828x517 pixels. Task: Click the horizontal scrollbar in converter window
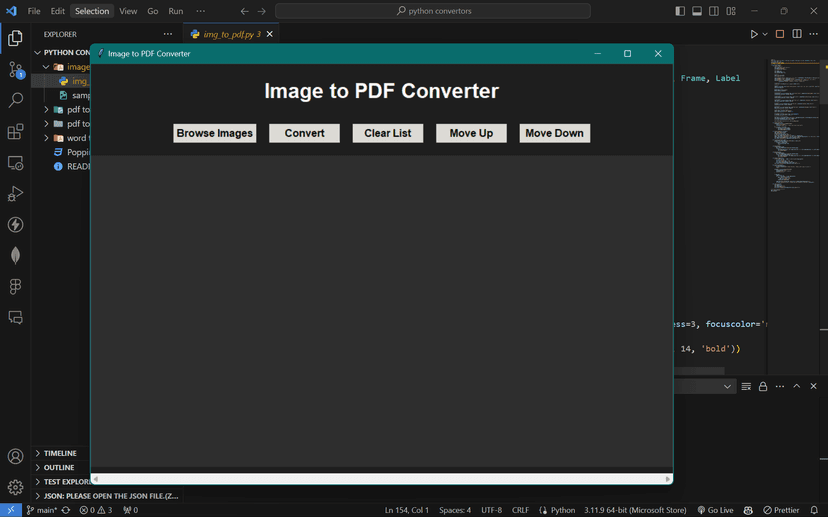coord(381,479)
